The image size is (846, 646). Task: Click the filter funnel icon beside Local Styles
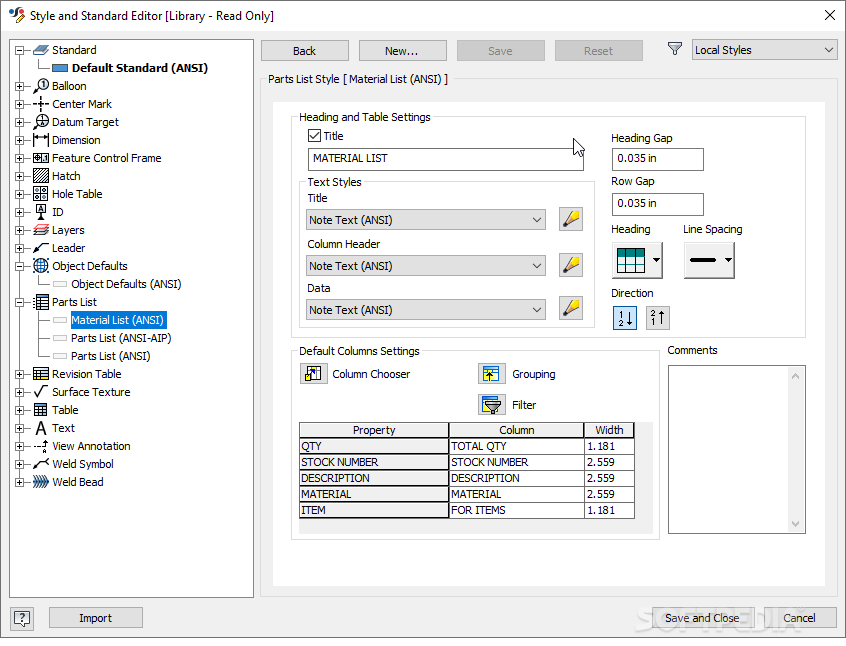(x=674, y=49)
